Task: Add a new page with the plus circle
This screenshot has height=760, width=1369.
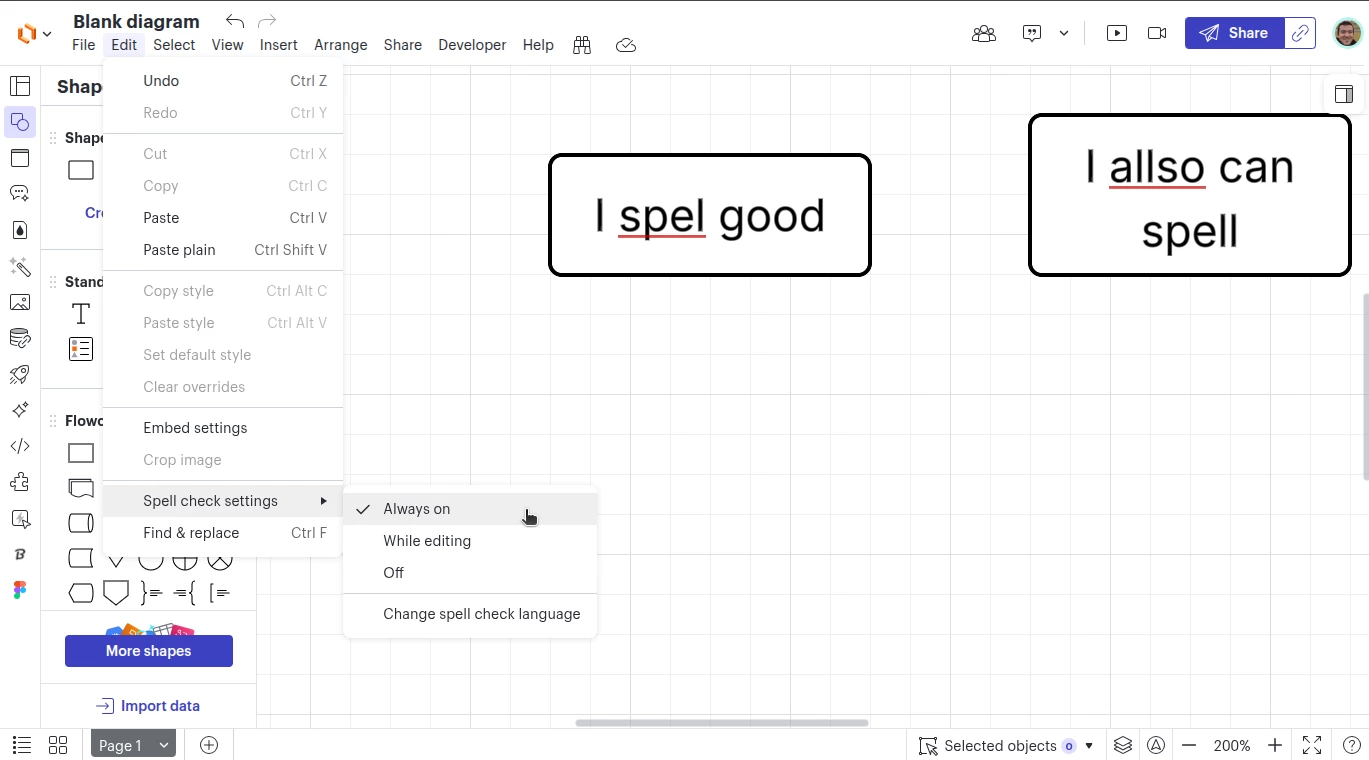Action: tap(209, 745)
